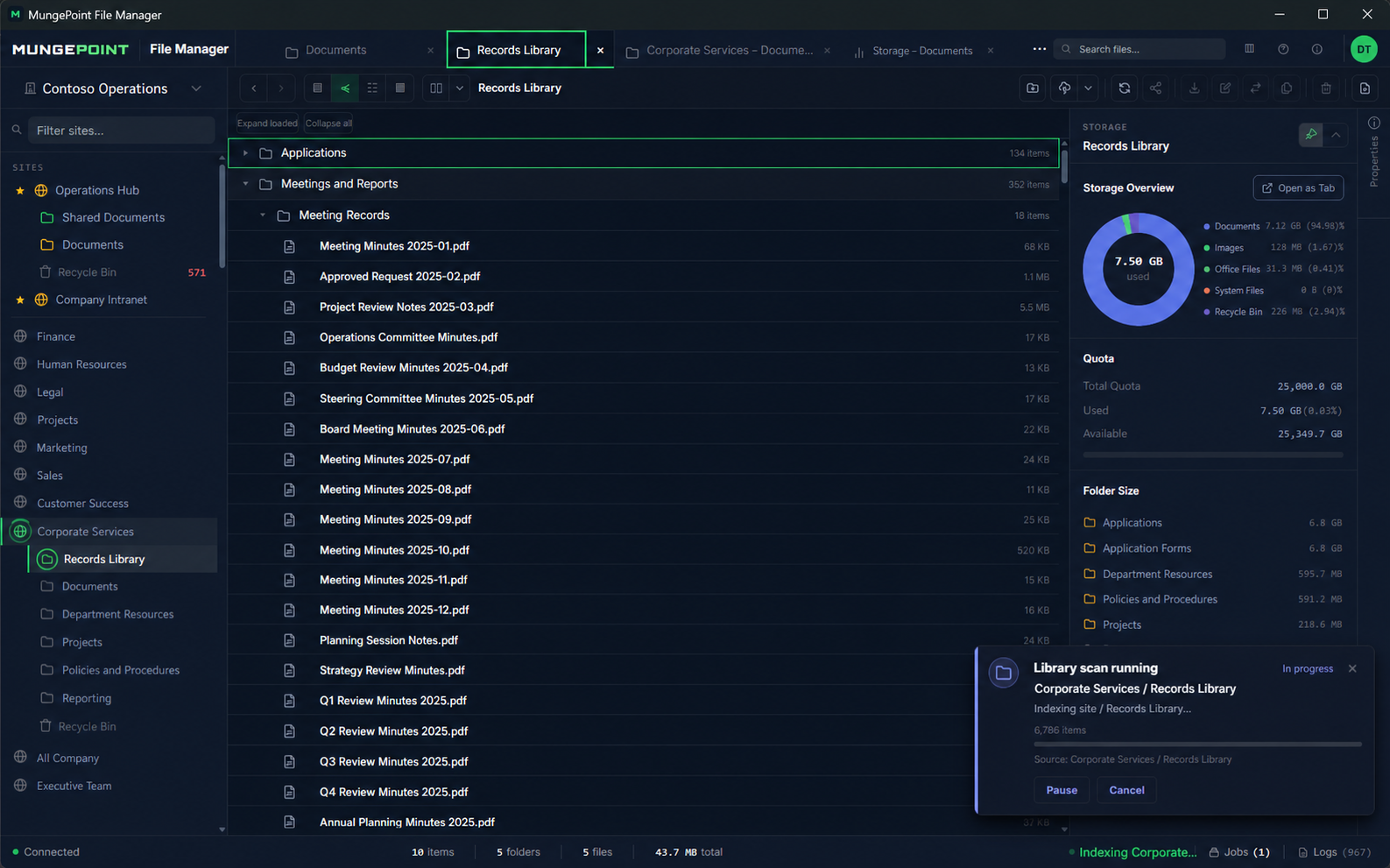Close the Storage – Documents tab

click(x=991, y=51)
